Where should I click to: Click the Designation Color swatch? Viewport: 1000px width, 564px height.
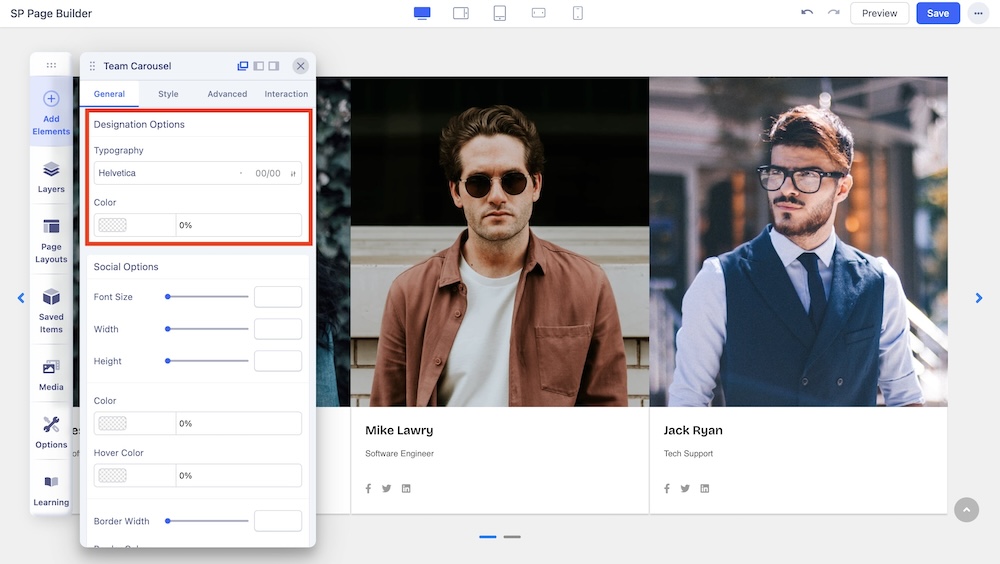coord(113,225)
